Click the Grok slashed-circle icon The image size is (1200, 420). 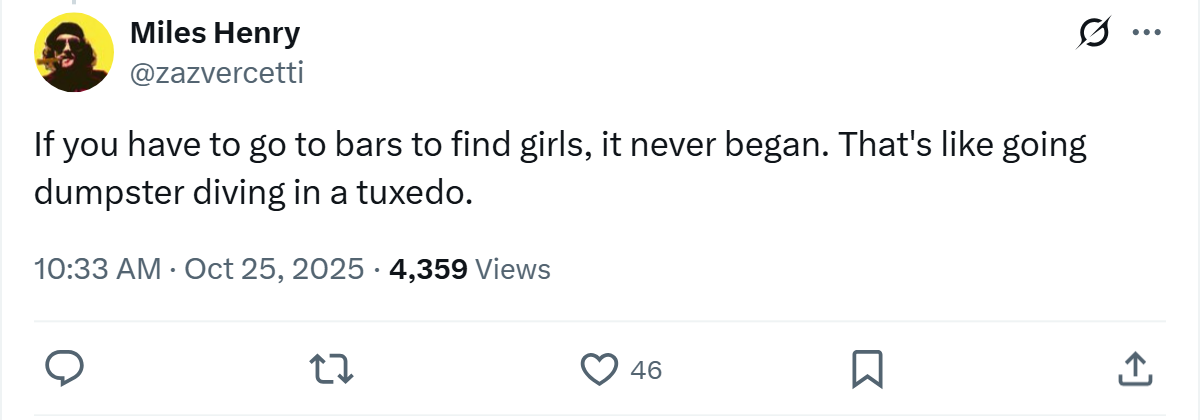click(x=1093, y=34)
